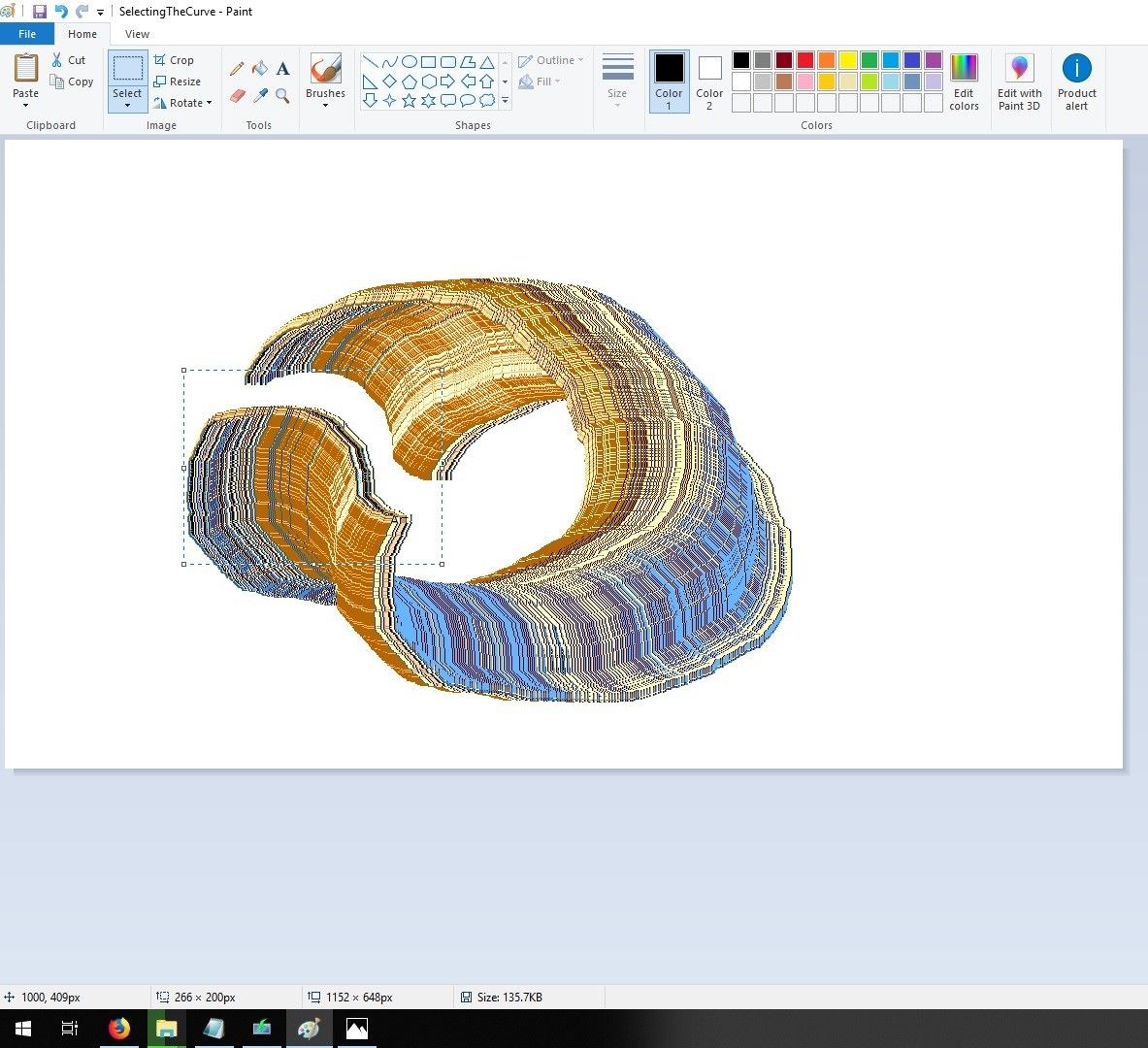
Task: Open the File menu
Action: click(x=26, y=33)
